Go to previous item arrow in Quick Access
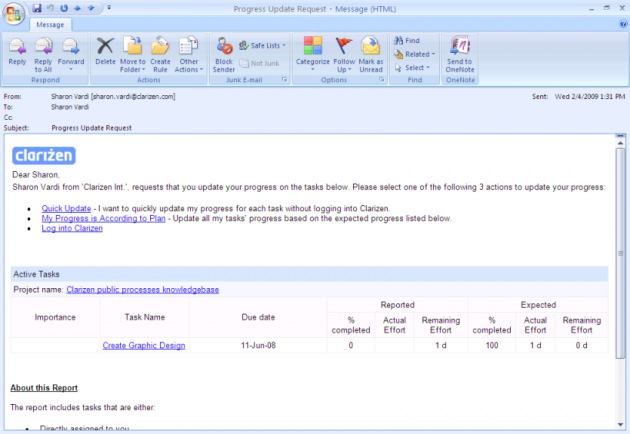The width and height of the screenshot is (630, 434). point(77,8)
